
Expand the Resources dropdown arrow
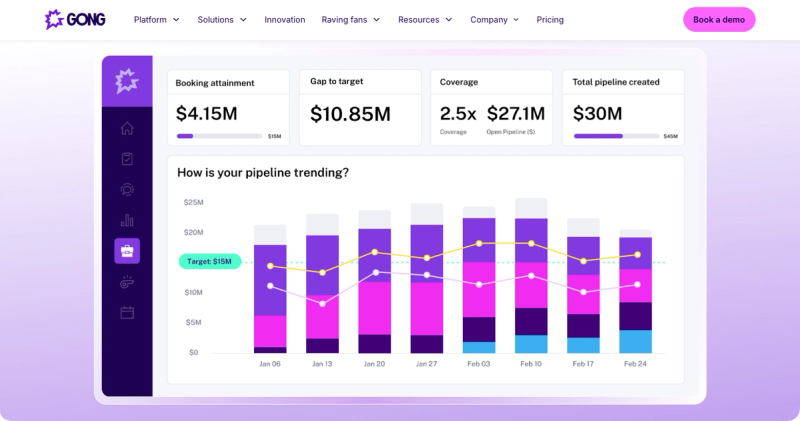pyautogui.click(x=449, y=20)
